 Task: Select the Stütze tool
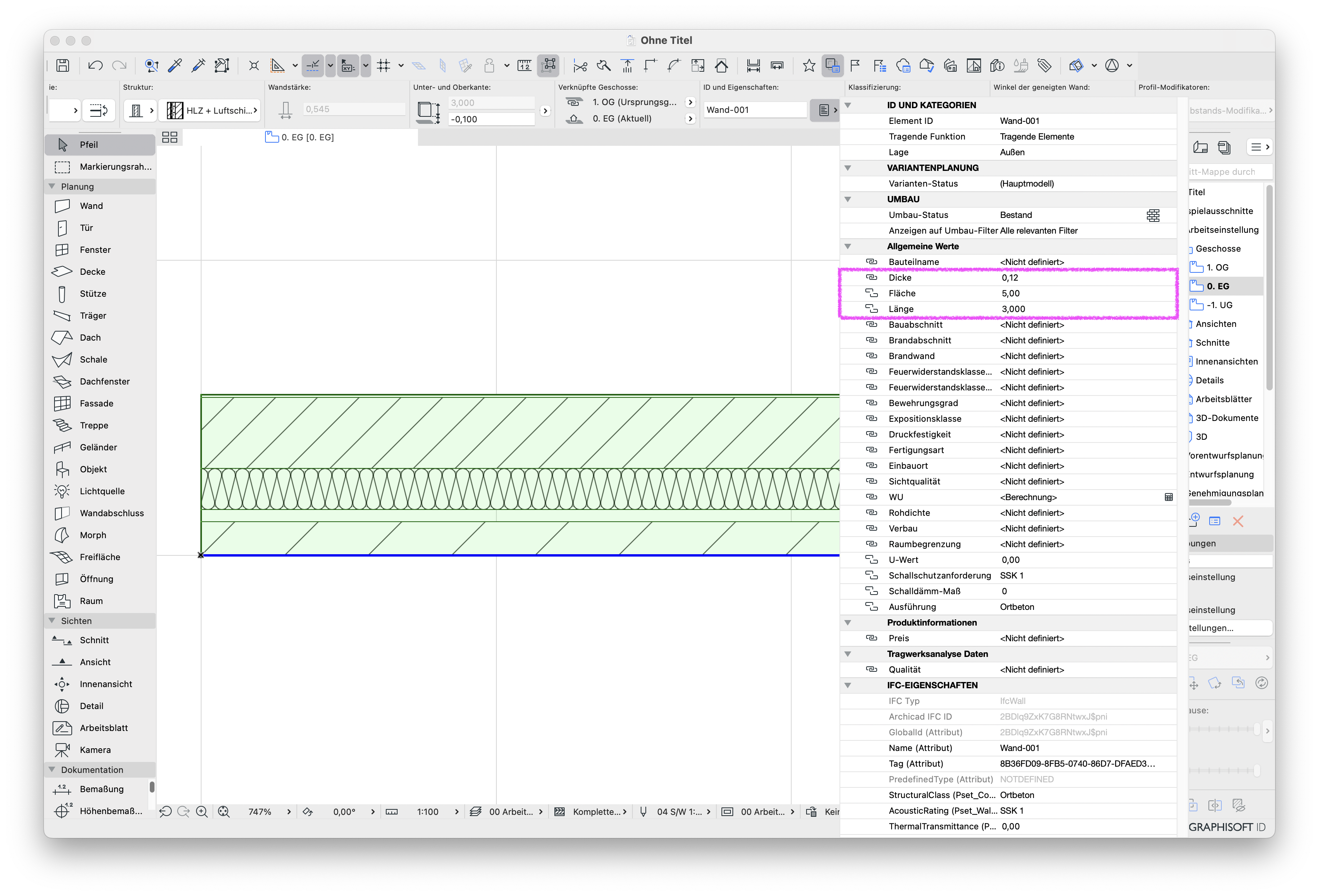click(x=100, y=294)
